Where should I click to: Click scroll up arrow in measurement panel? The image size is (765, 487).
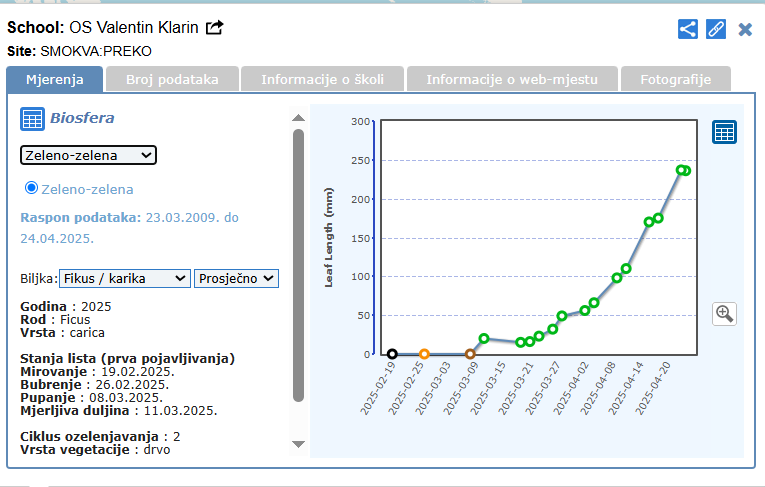point(298,118)
